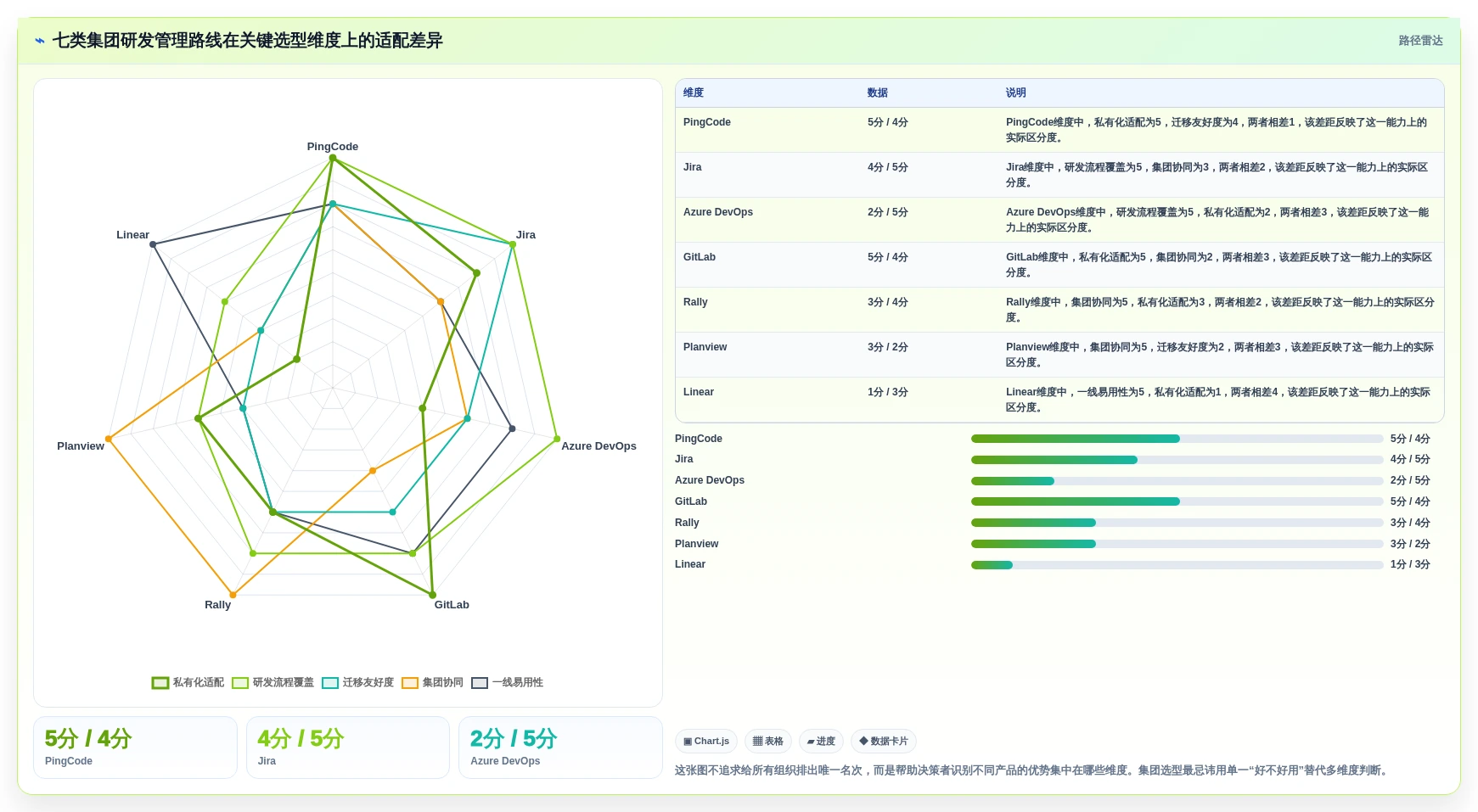Click the footnote paragraph below the tags

tap(1033, 770)
